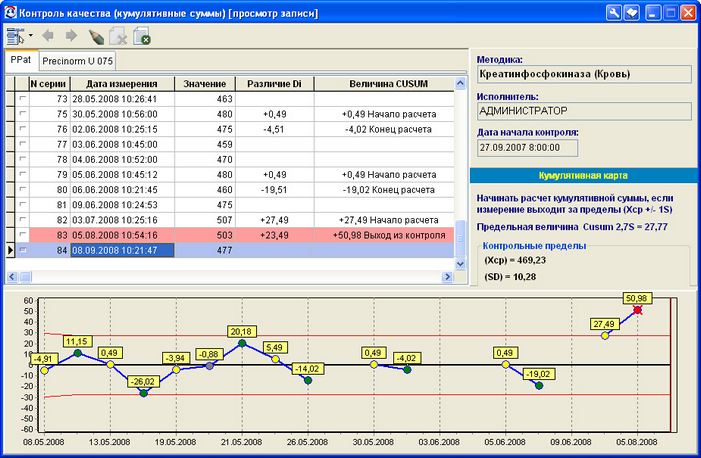Viewport: 701px width, 458px height.
Task: Click the "Методика" field with Креатинфосфокиназа
Action: [584, 74]
